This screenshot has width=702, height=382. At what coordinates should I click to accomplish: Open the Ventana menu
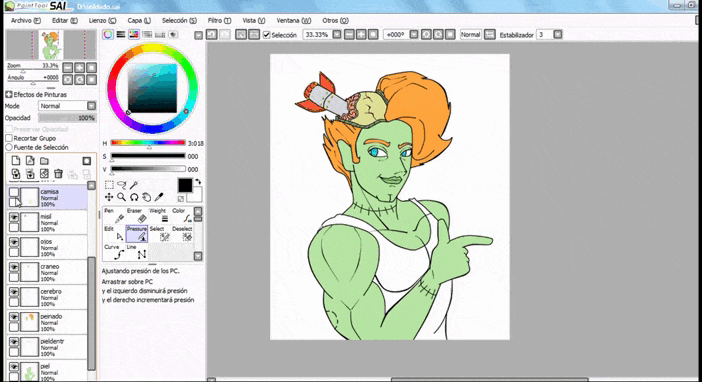294,21
